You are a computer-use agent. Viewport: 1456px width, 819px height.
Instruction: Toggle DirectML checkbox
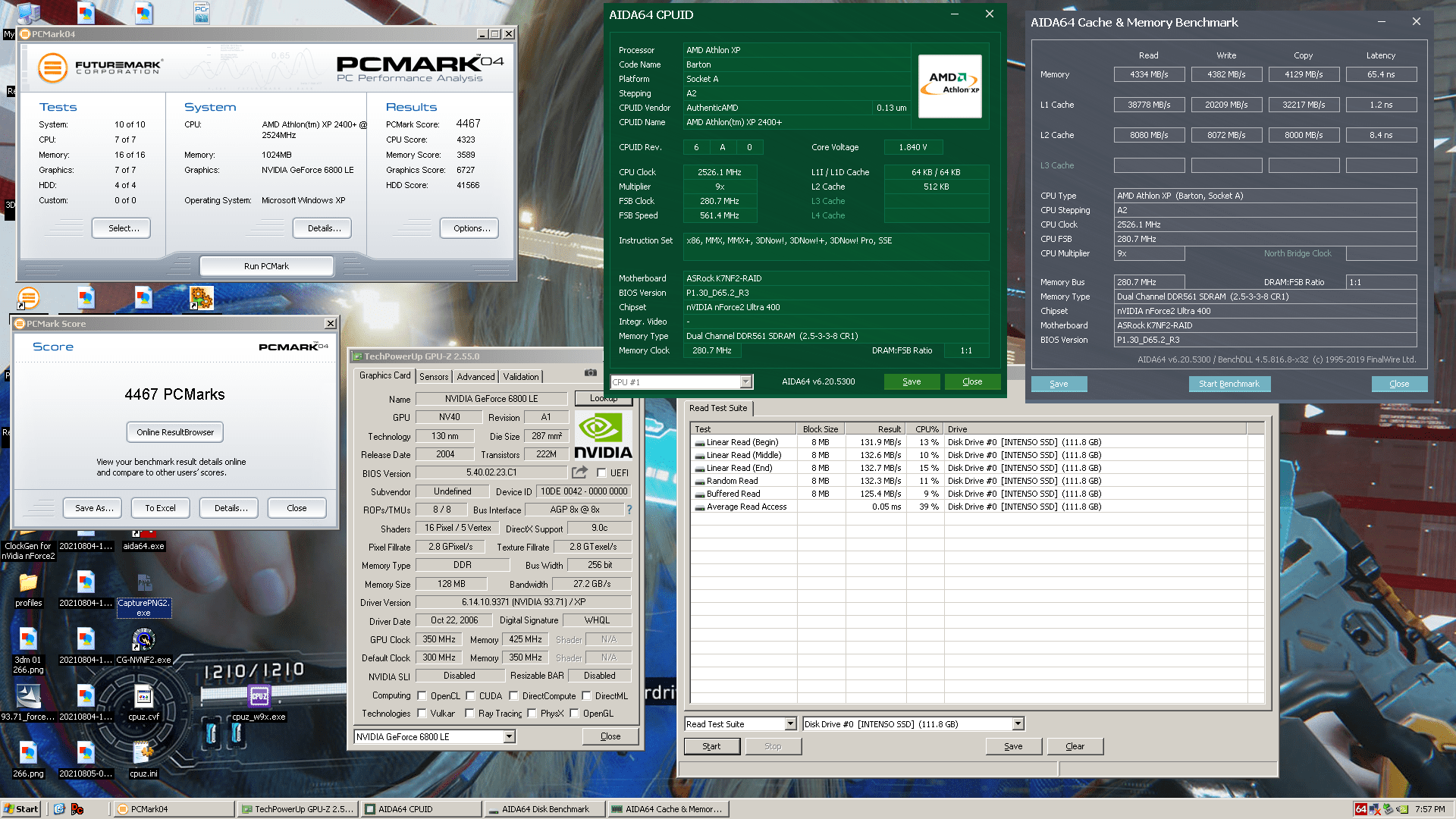click(x=586, y=695)
